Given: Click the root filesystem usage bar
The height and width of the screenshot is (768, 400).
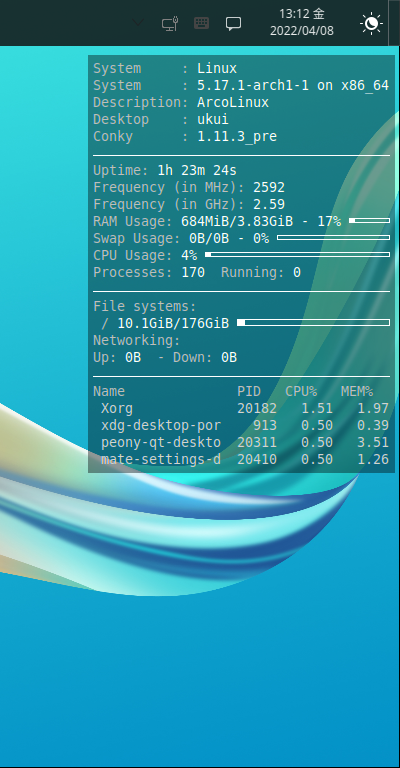Looking at the screenshot, I should click(313, 322).
